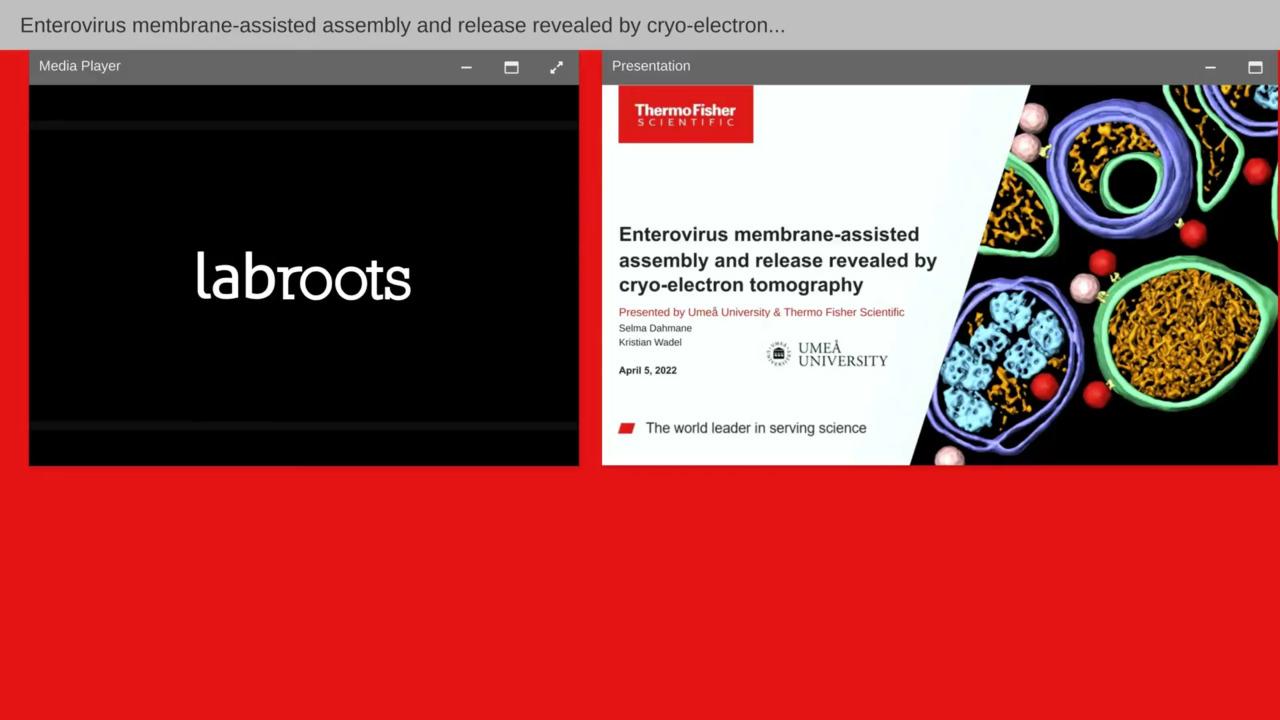
Task: Click the 'Presented by Umeå University' red text
Action: coord(761,312)
